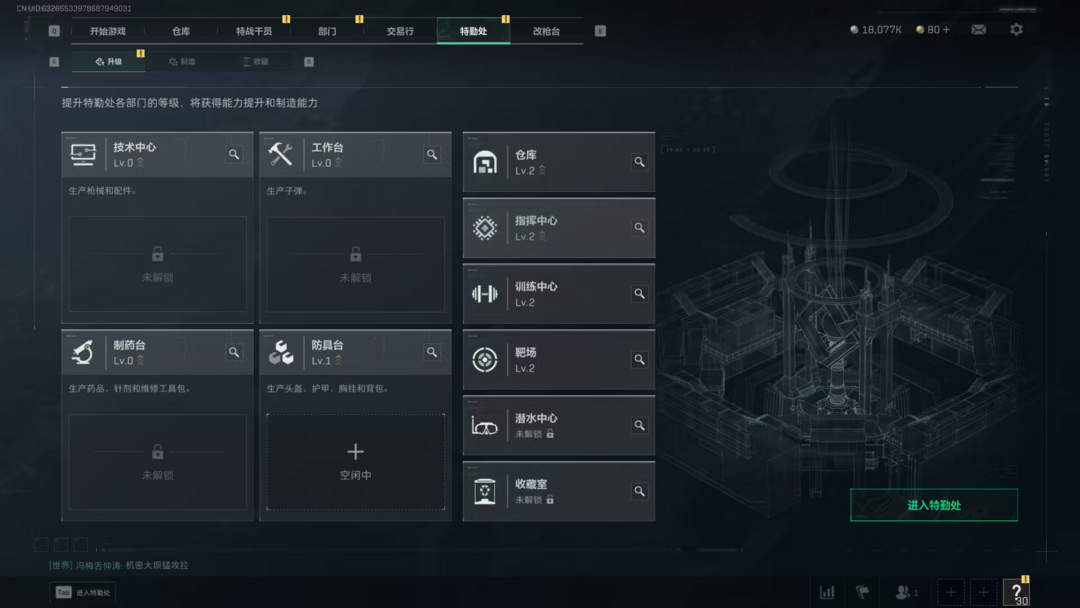Open the statistics bar chart icon
This screenshot has width=1080, height=608.
coord(827,592)
